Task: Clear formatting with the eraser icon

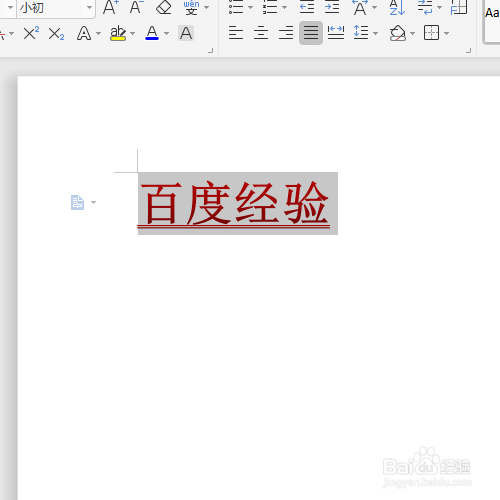Action: 163,7
